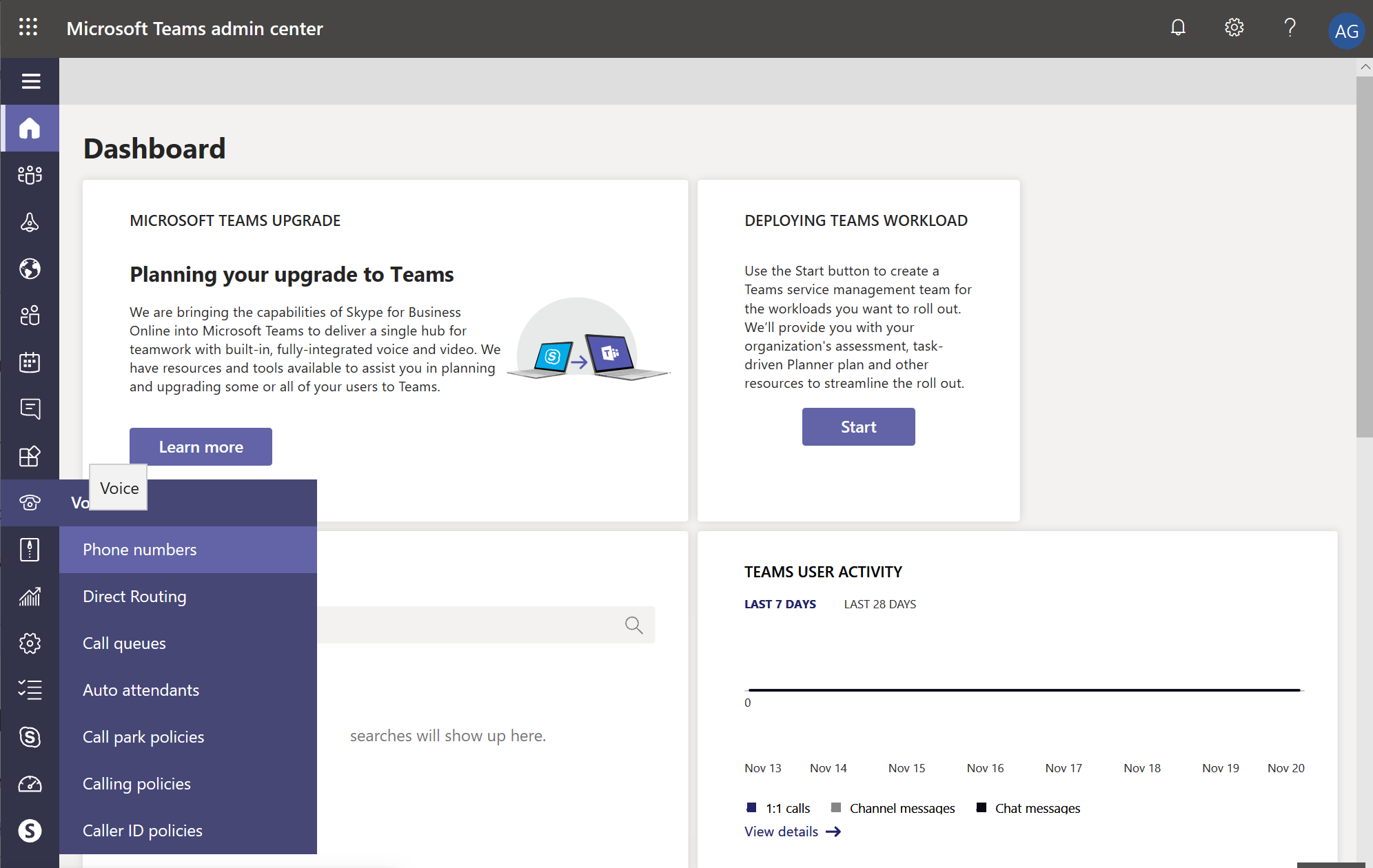The image size is (1373, 868).
Task: Open the app launcher waffle icon
Action: click(x=28, y=28)
